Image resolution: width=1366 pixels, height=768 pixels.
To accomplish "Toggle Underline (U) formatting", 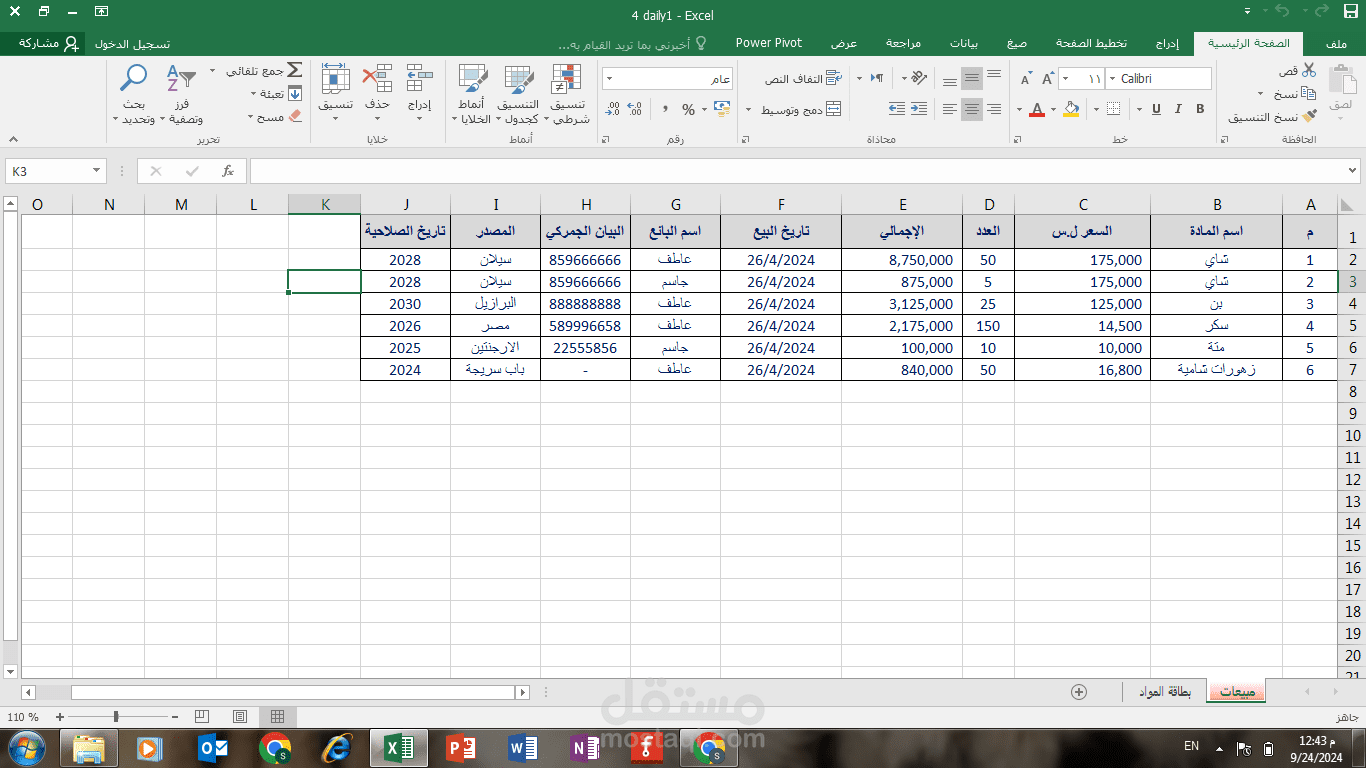I will [x=1156, y=109].
